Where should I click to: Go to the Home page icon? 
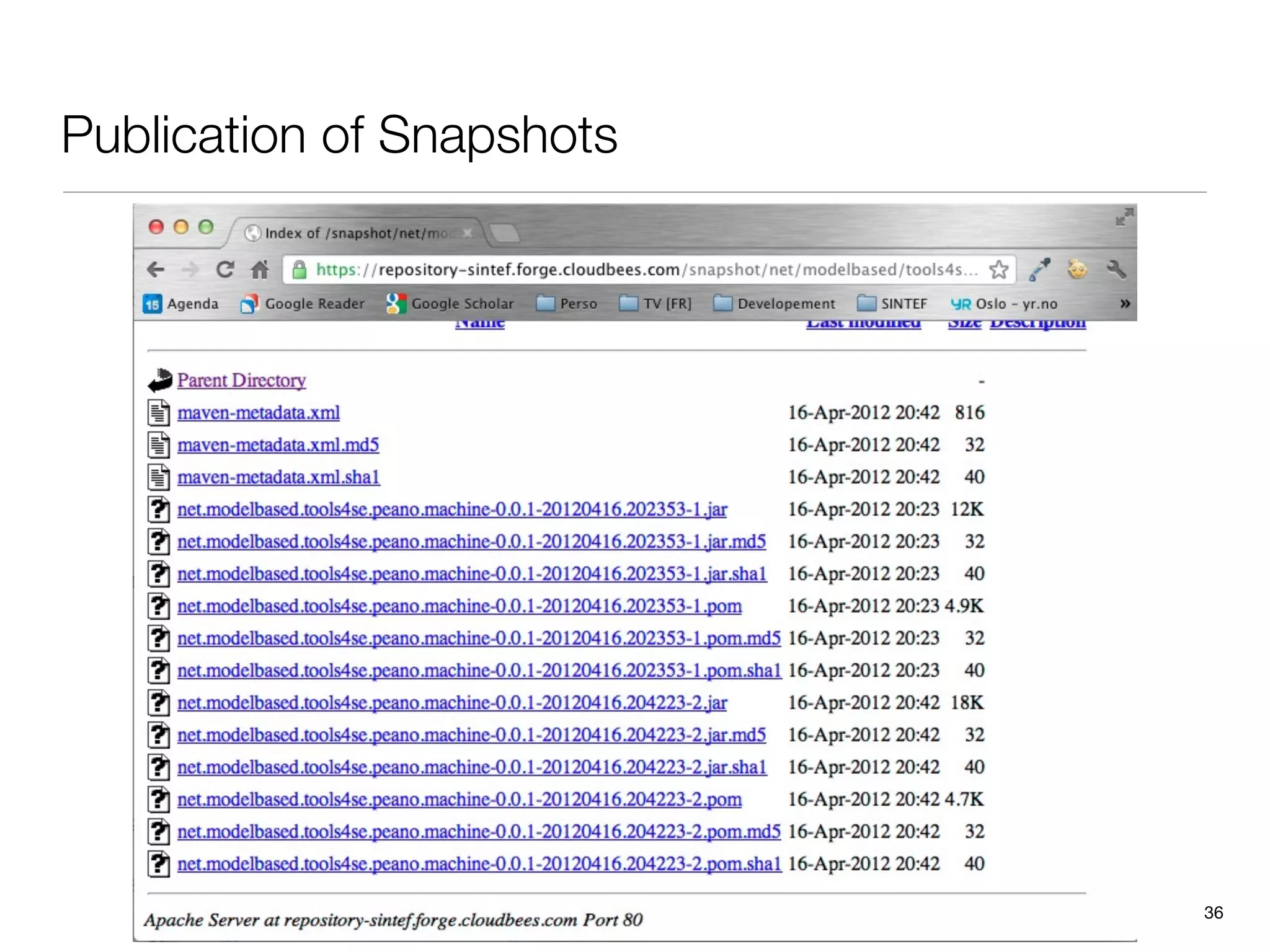click(x=260, y=270)
